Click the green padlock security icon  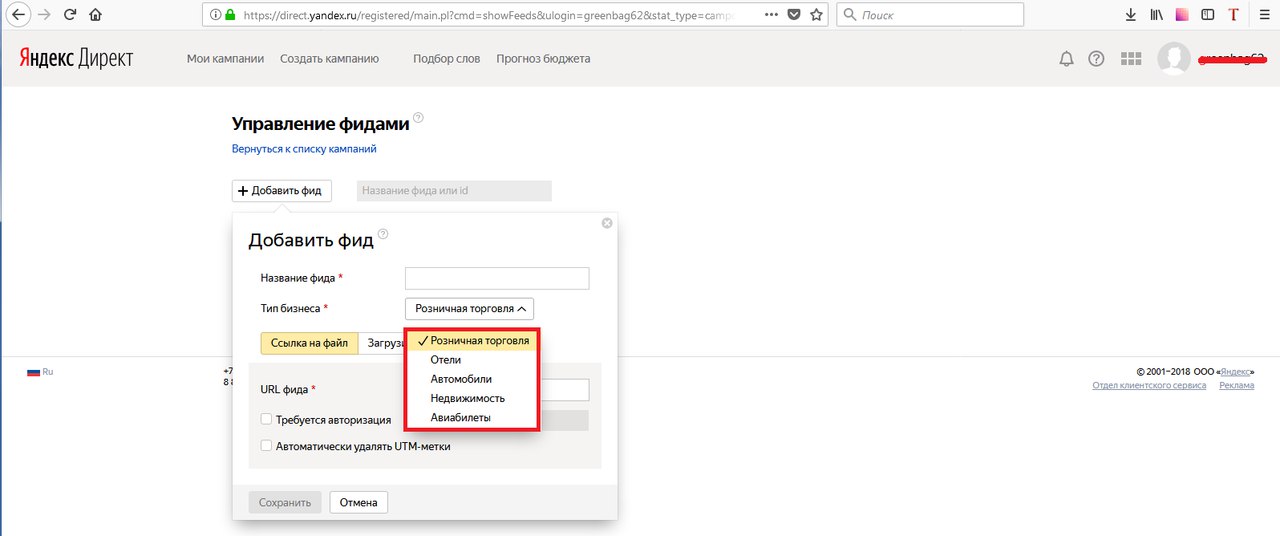point(230,15)
